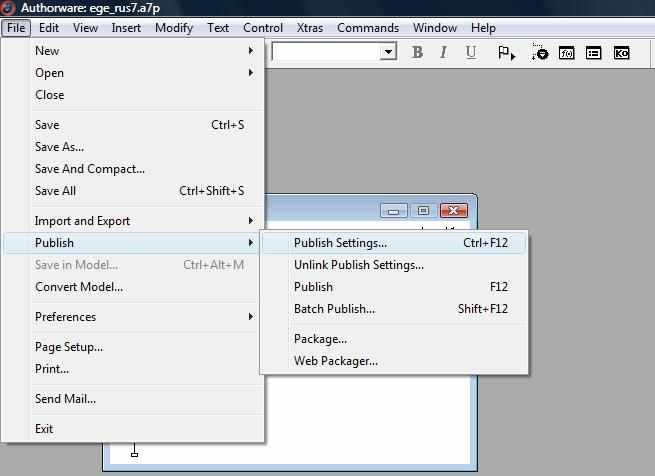Click the flowline end marker in design window

point(135,454)
